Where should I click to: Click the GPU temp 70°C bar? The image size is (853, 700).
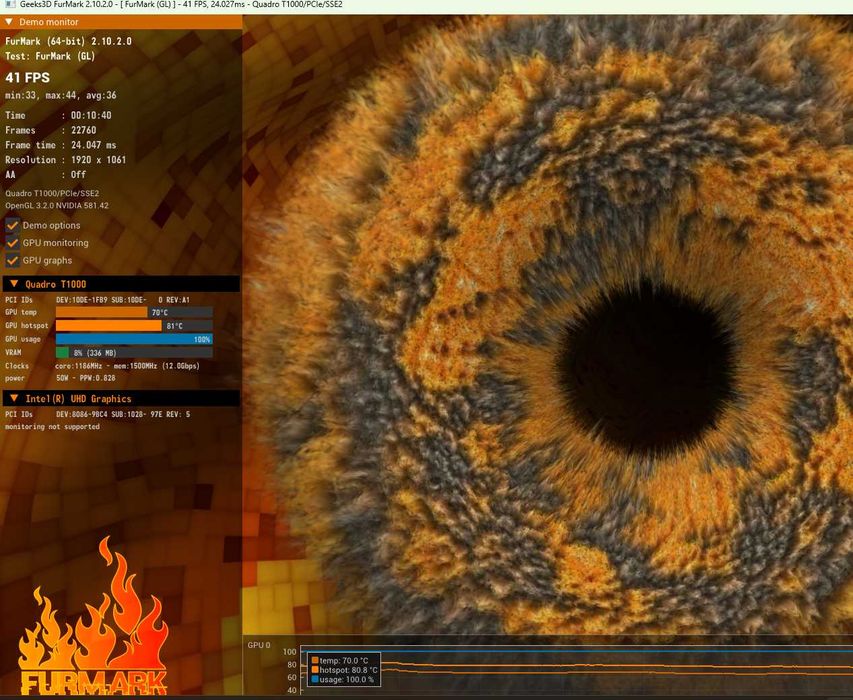134,312
